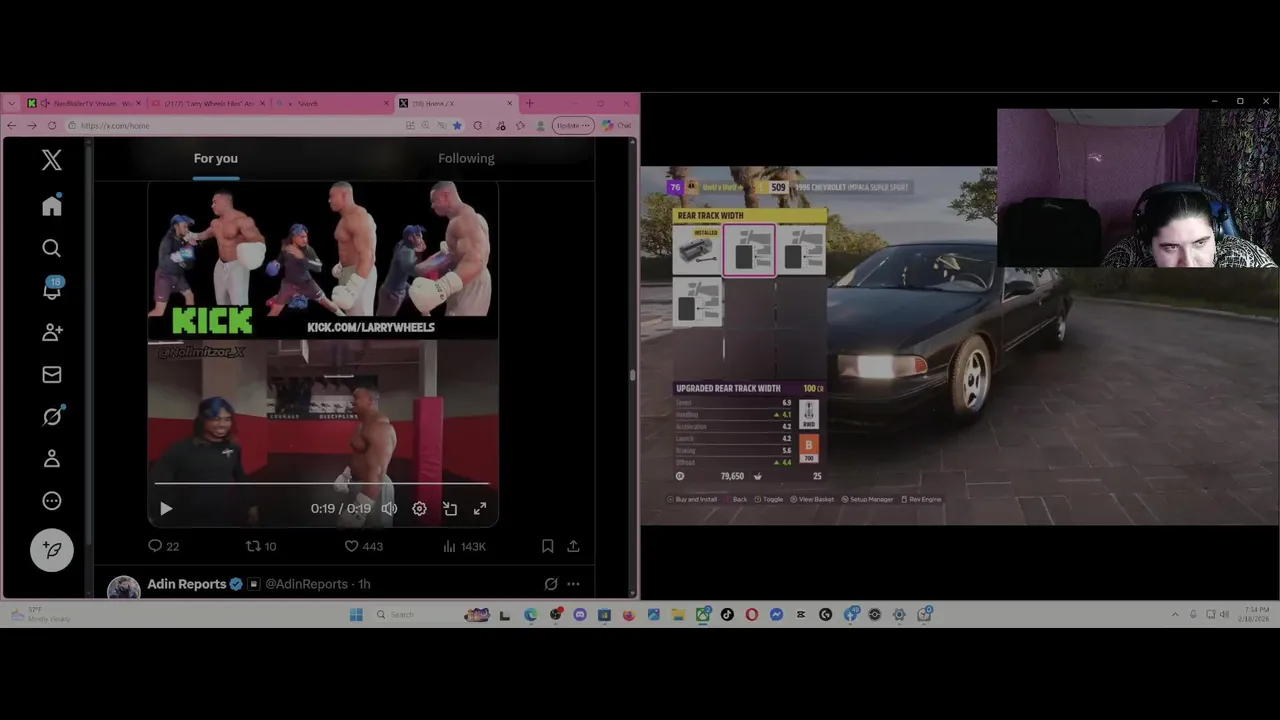Image resolution: width=1280 pixels, height=720 pixels.
Task: Expand the tab list dropdown arrow
Action: [12, 103]
